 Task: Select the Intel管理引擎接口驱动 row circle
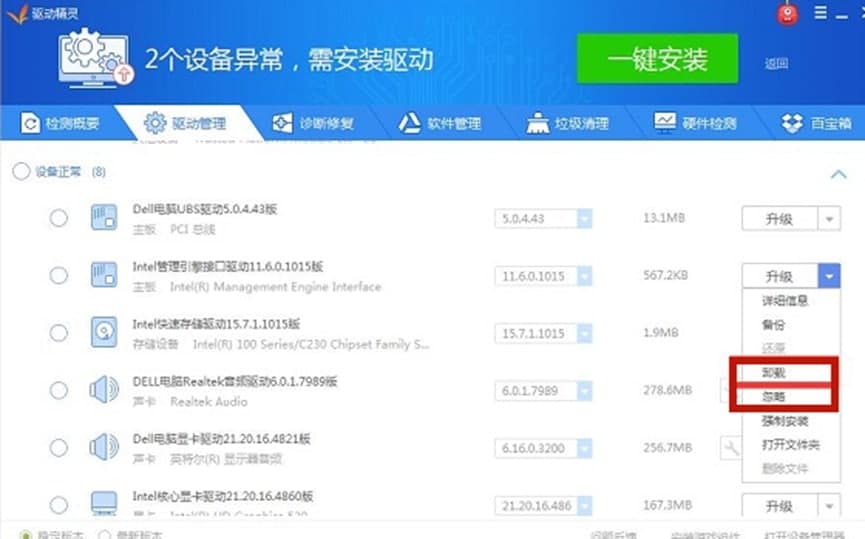58,275
